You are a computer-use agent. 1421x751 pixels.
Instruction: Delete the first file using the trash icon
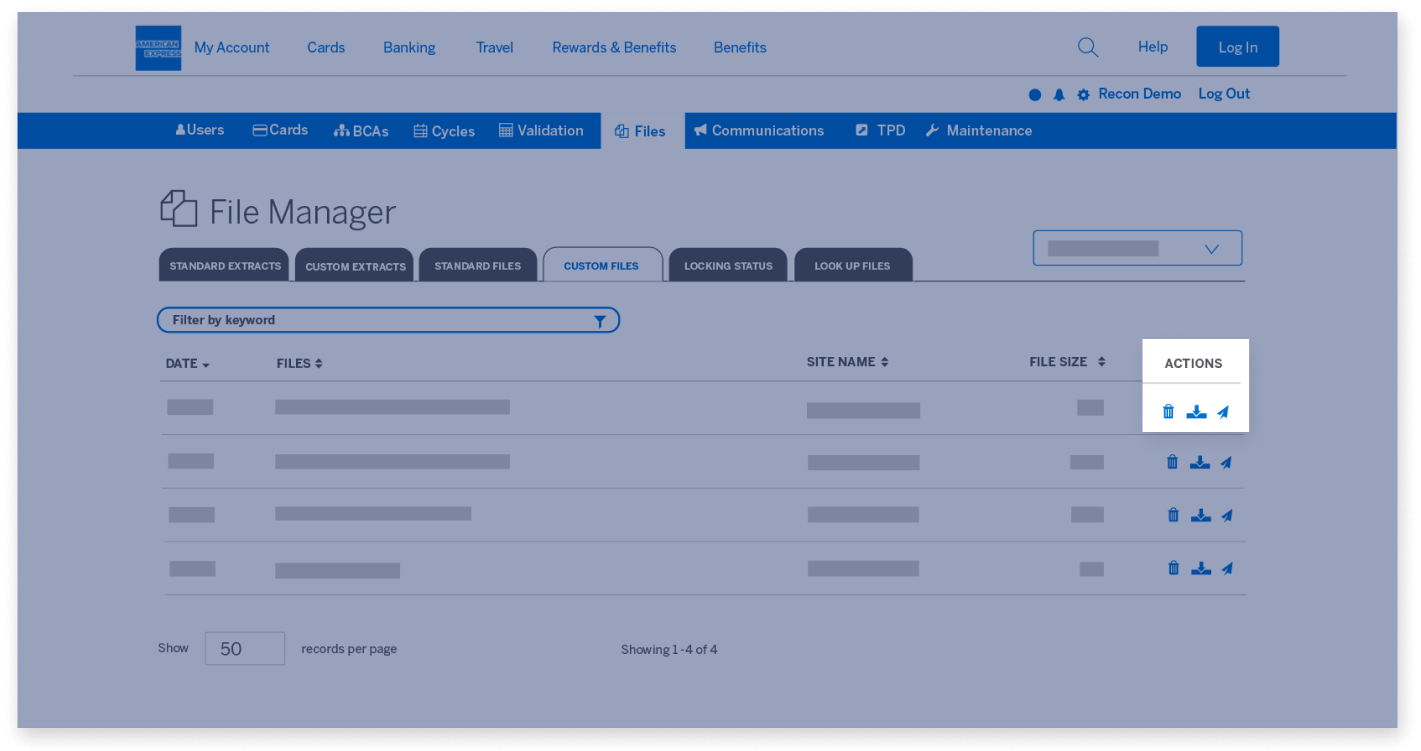1168,411
